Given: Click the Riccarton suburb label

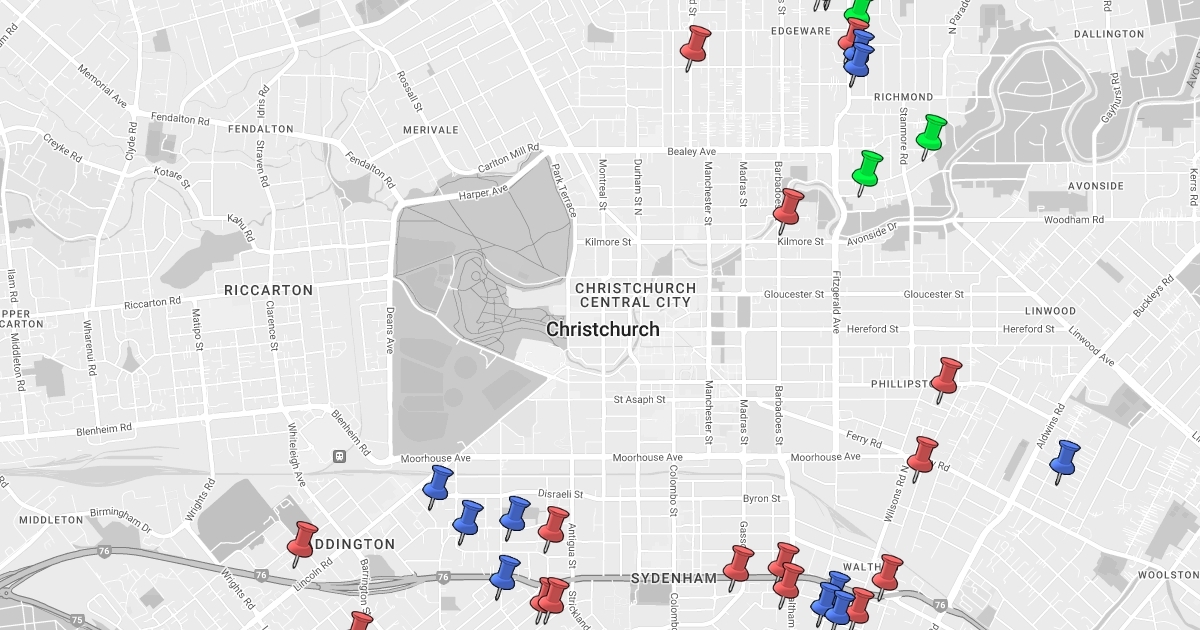Looking at the screenshot, I should coord(268,290).
